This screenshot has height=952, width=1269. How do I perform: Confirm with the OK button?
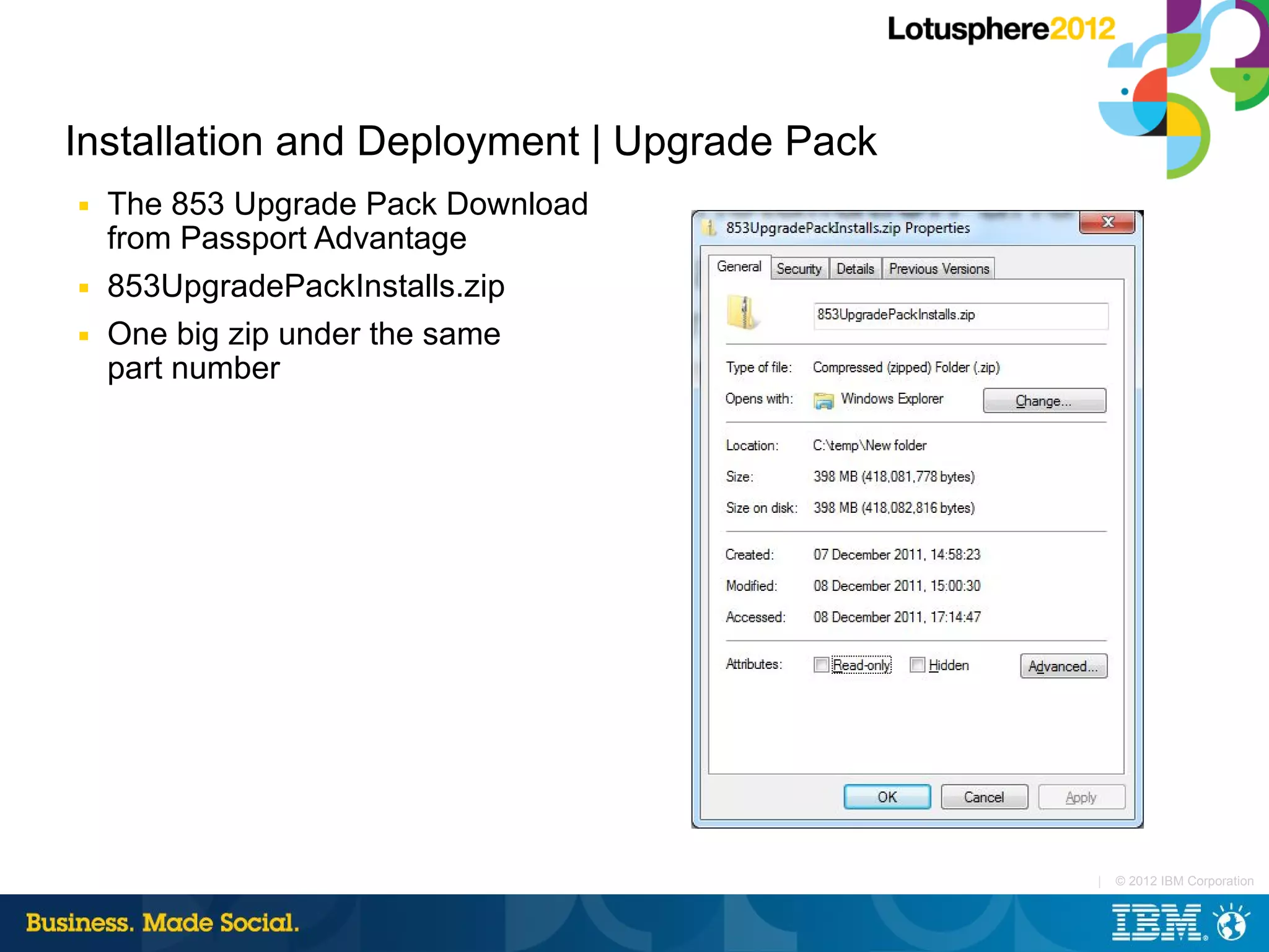(887, 797)
